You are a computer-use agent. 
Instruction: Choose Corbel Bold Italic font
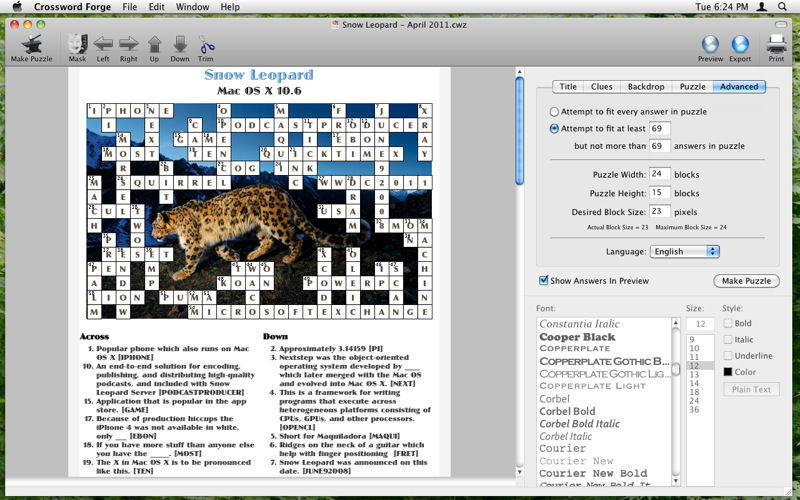(580, 423)
